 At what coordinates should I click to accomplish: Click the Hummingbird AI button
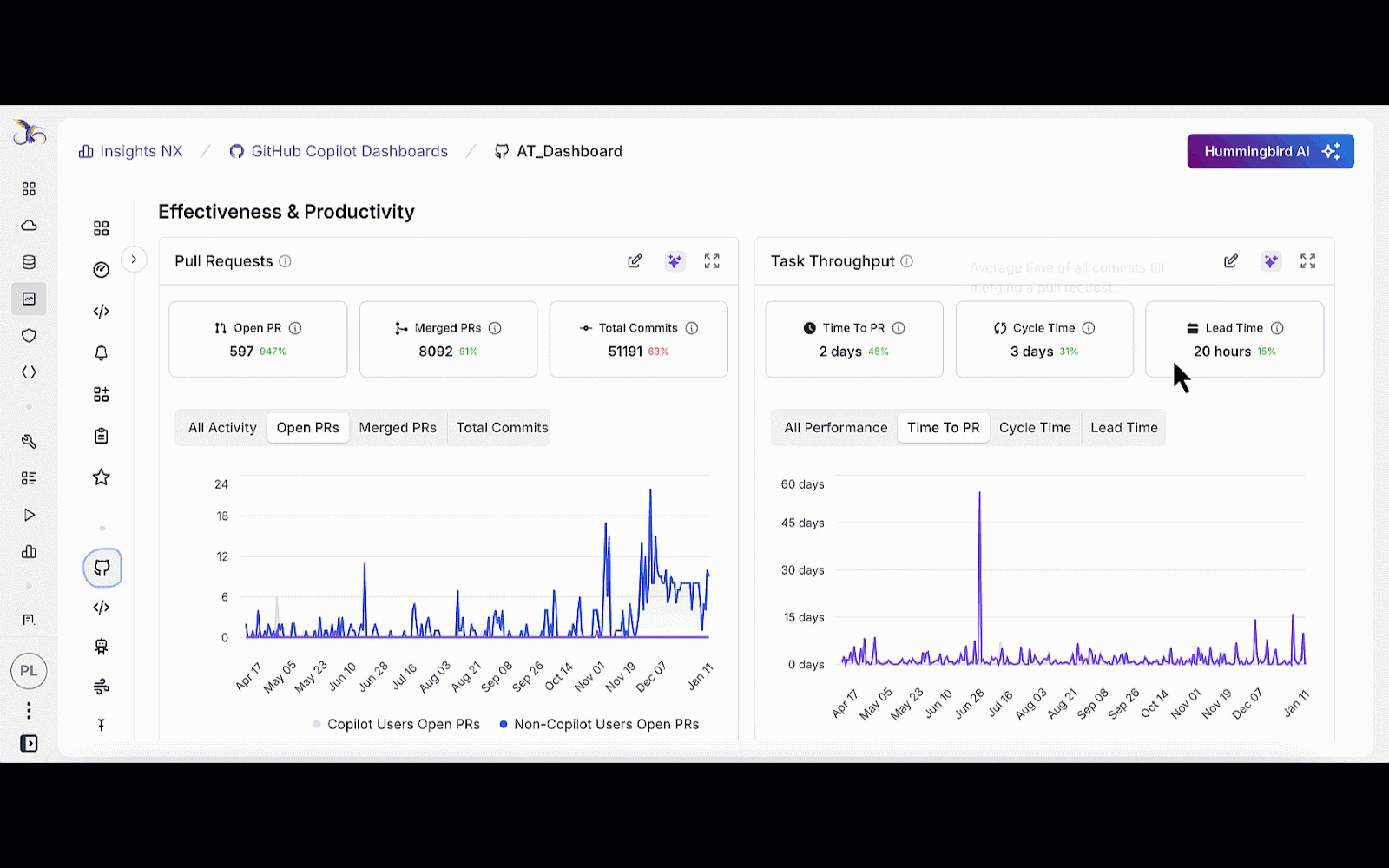click(1269, 152)
